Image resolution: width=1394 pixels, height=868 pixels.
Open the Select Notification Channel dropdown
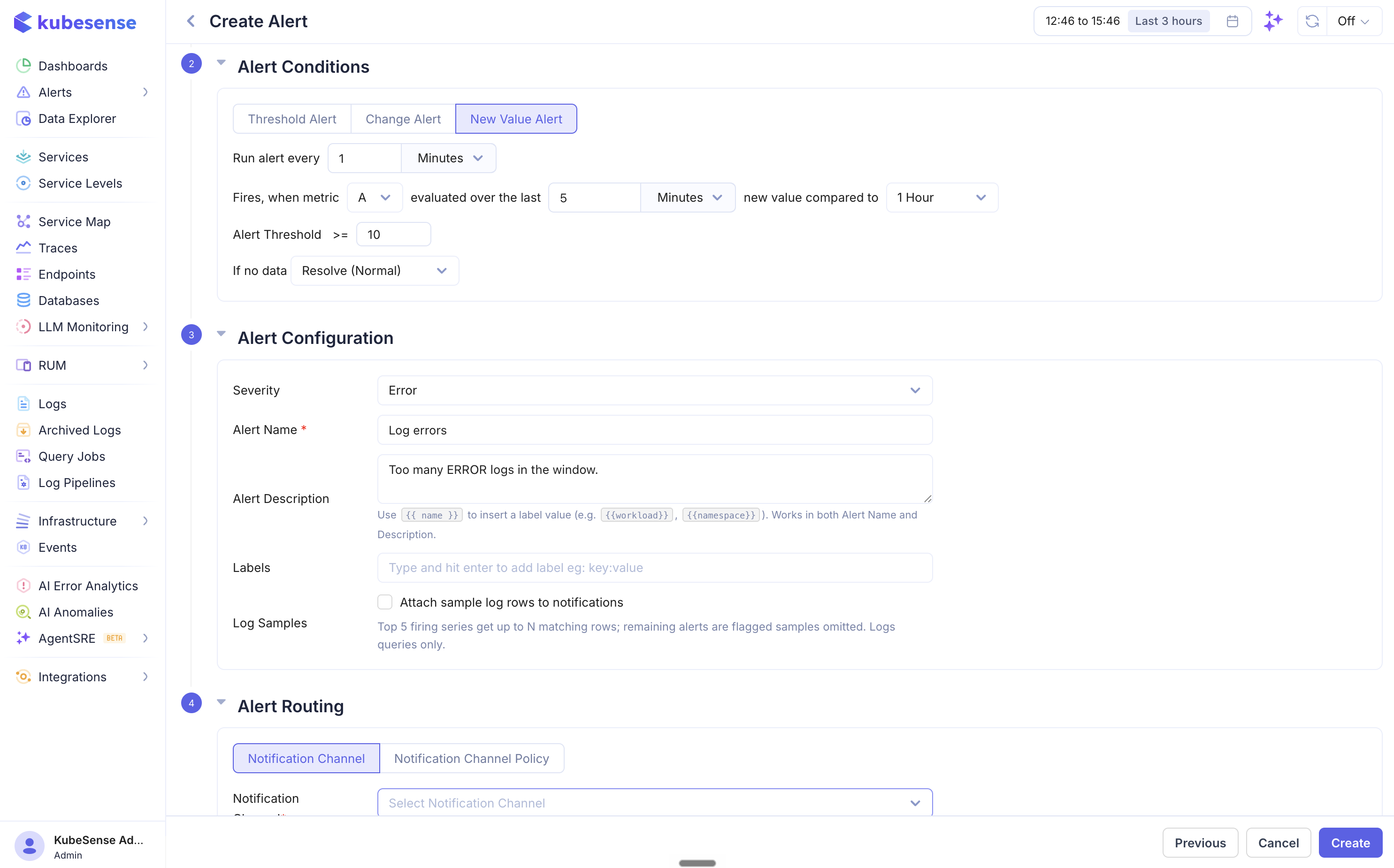pos(654,803)
